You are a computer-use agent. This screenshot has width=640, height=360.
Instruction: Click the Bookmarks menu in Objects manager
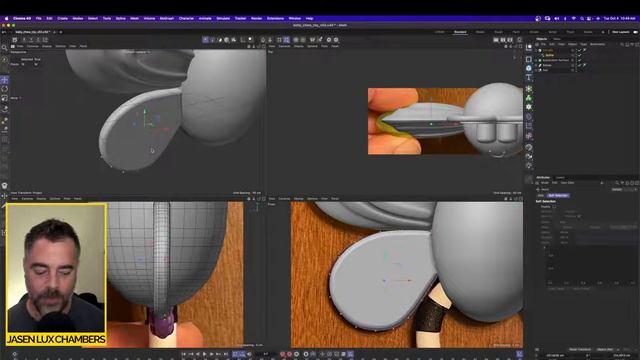pyautogui.click(x=598, y=44)
